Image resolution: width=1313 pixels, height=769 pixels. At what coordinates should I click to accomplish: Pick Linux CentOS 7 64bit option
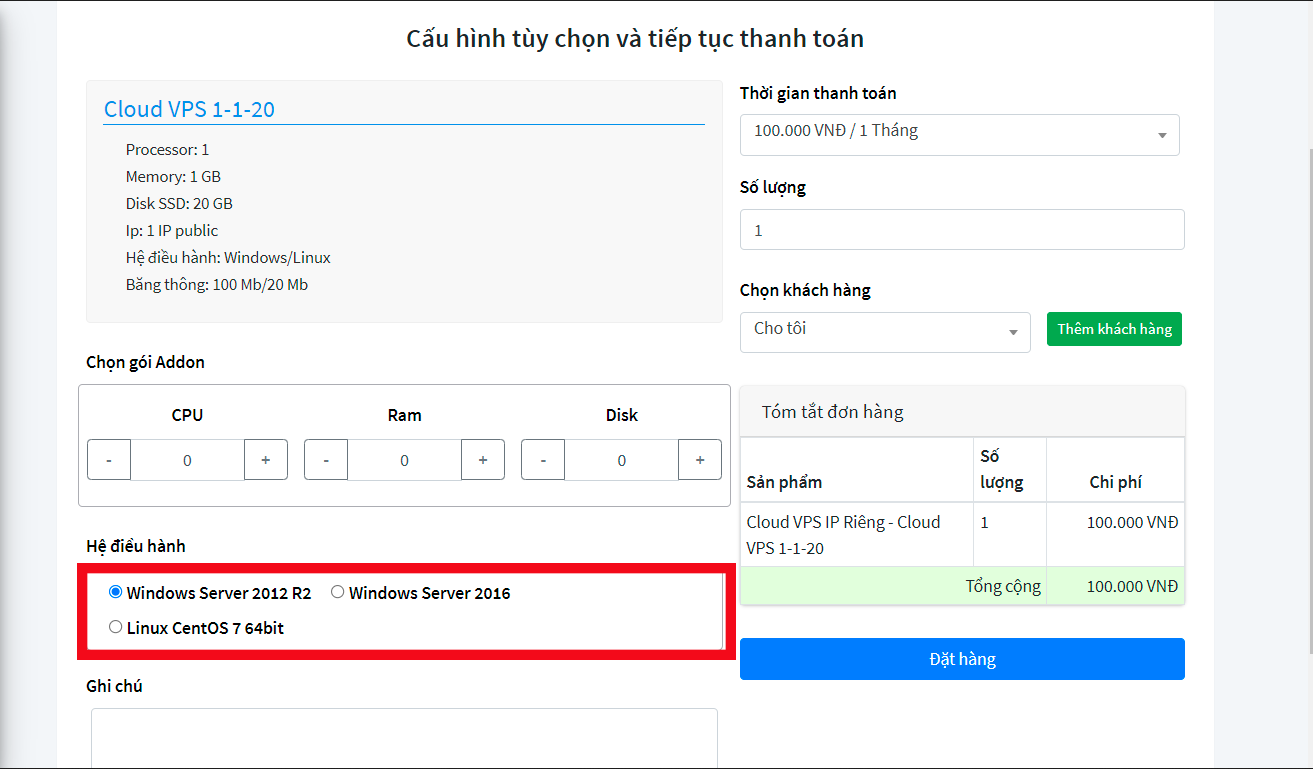point(116,627)
